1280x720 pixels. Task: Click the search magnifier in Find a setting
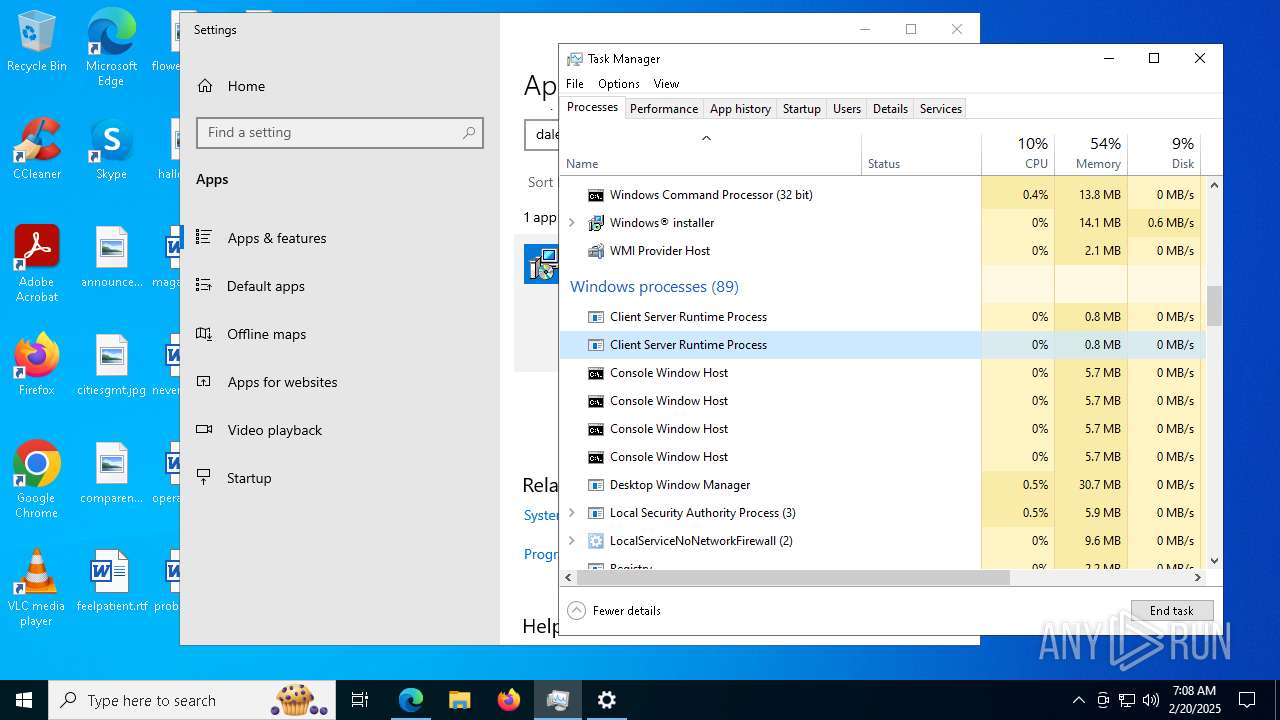468,133
